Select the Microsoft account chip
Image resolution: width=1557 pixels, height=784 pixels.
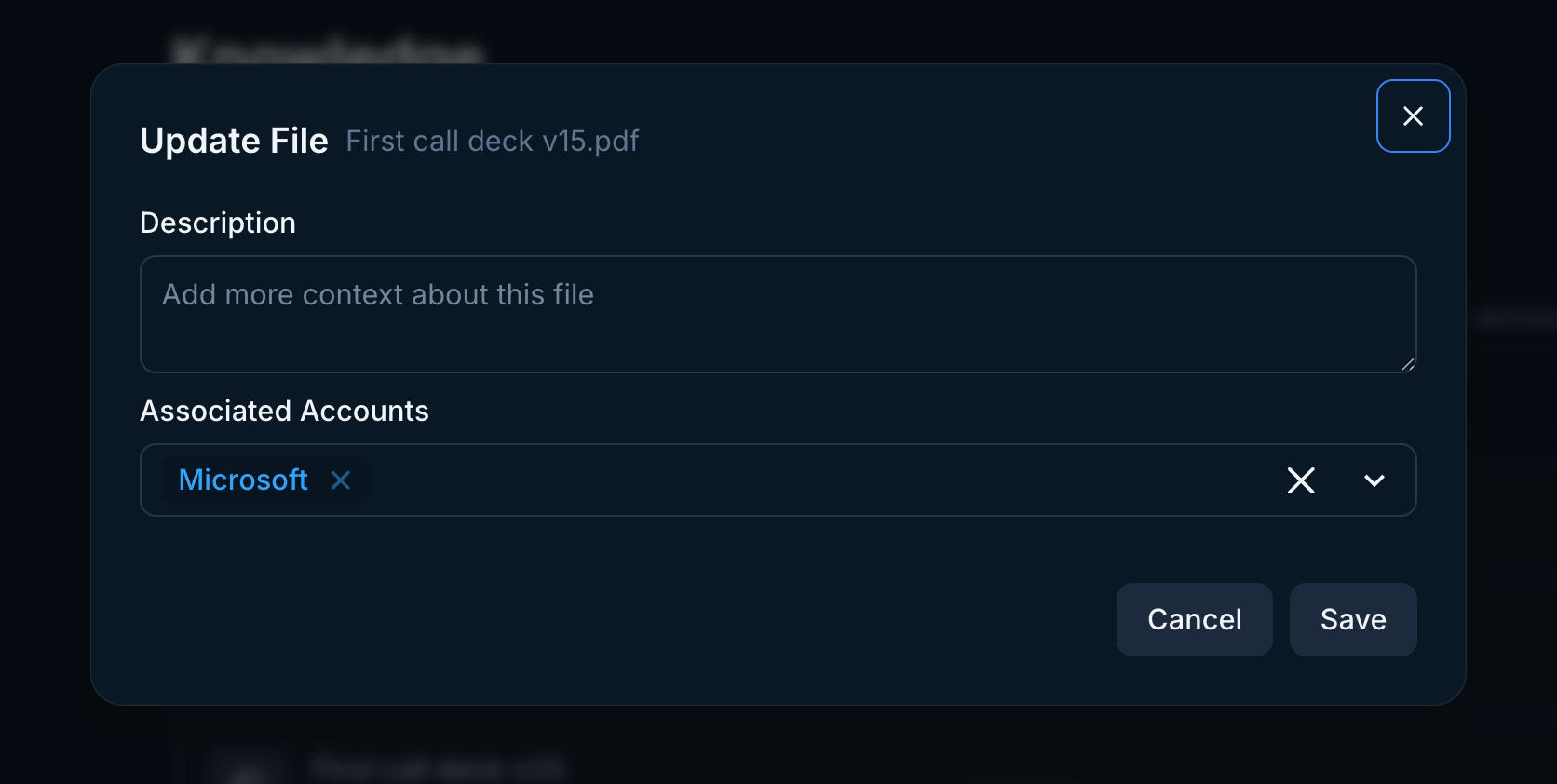(243, 480)
